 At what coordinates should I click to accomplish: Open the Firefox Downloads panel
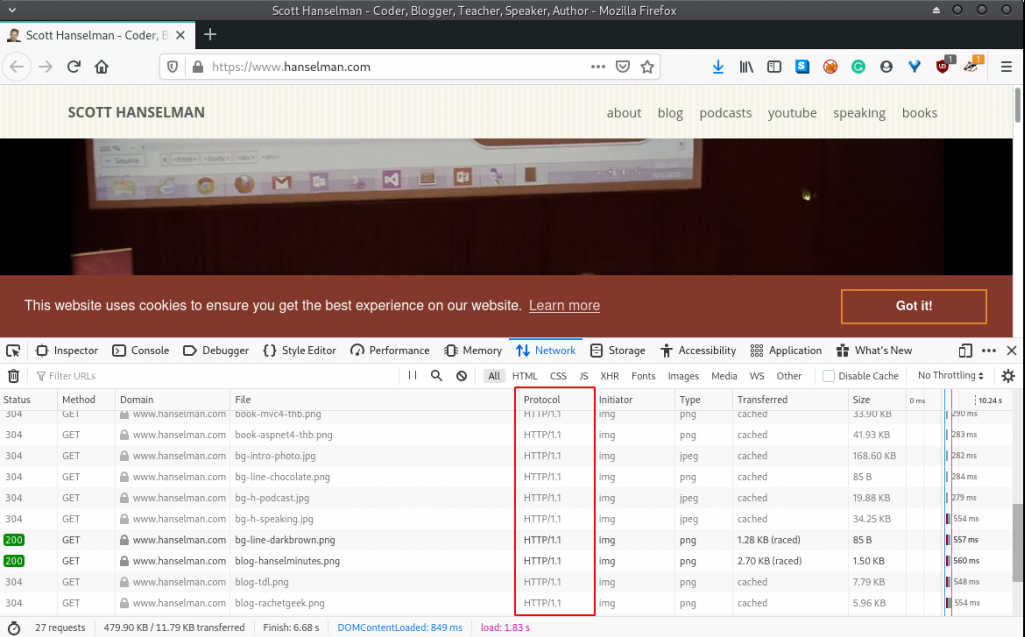click(x=718, y=67)
